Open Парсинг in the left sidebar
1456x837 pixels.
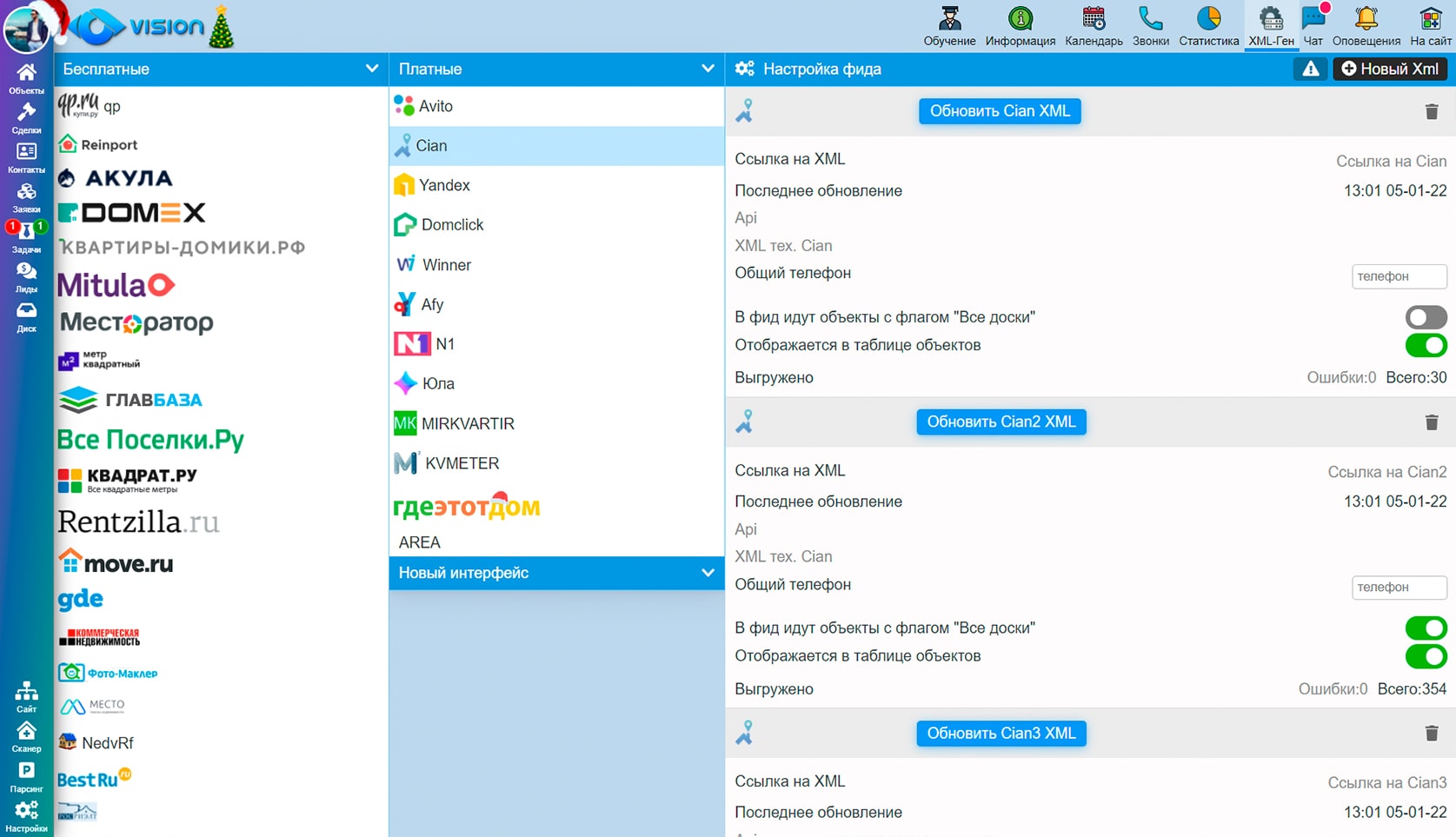pyautogui.click(x=26, y=777)
